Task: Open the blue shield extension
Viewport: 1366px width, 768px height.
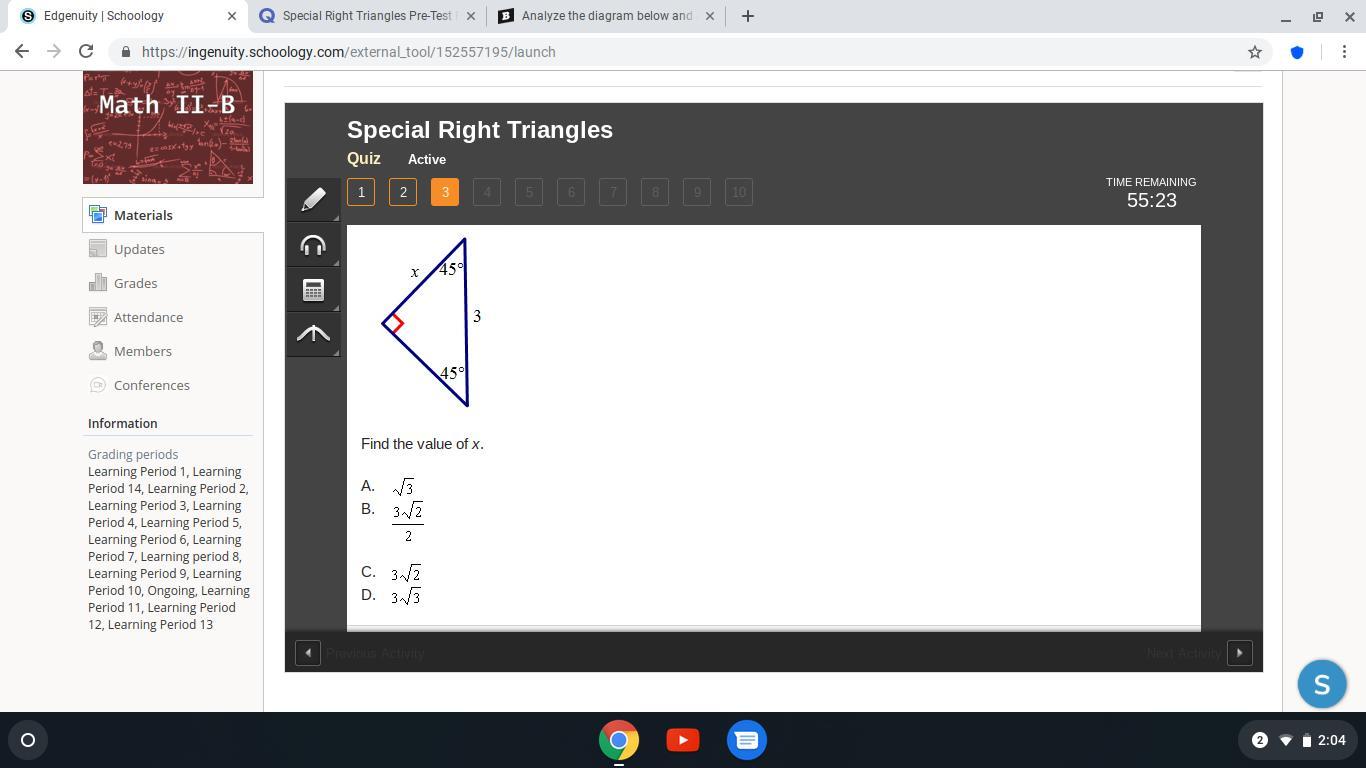Action: click(1297, 52)
